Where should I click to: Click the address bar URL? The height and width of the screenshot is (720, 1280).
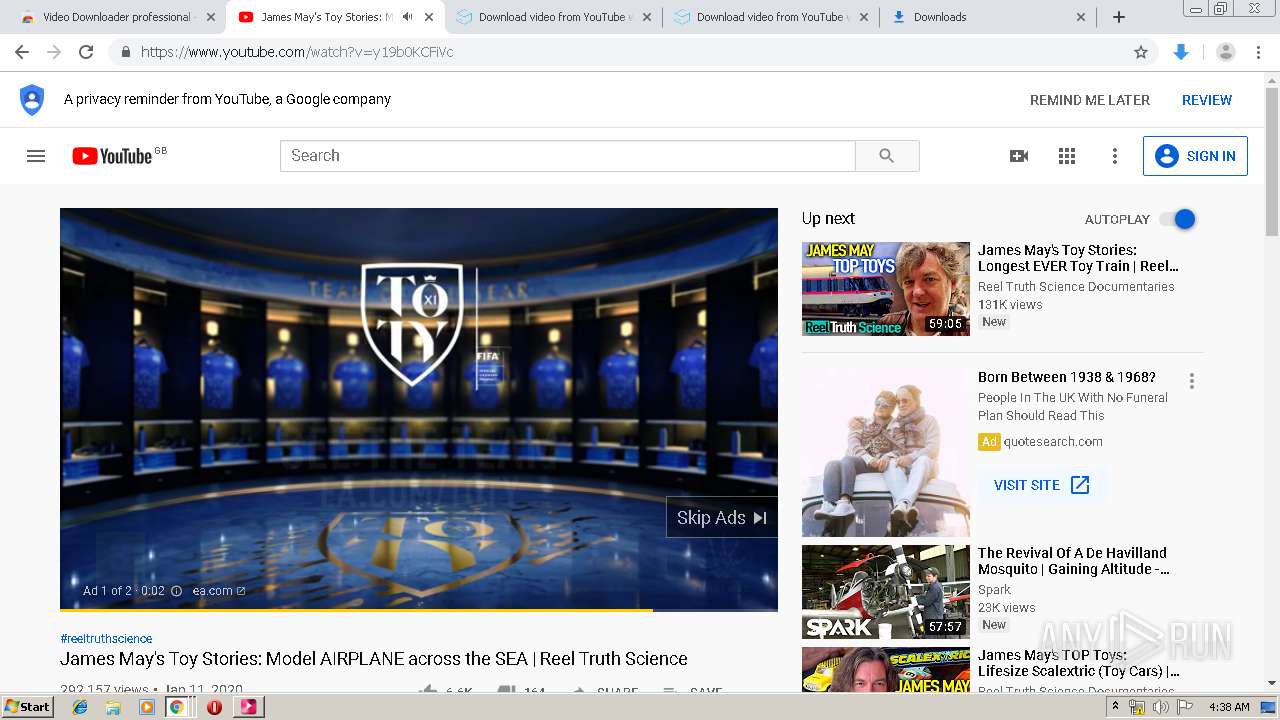[x=297, y=52]
